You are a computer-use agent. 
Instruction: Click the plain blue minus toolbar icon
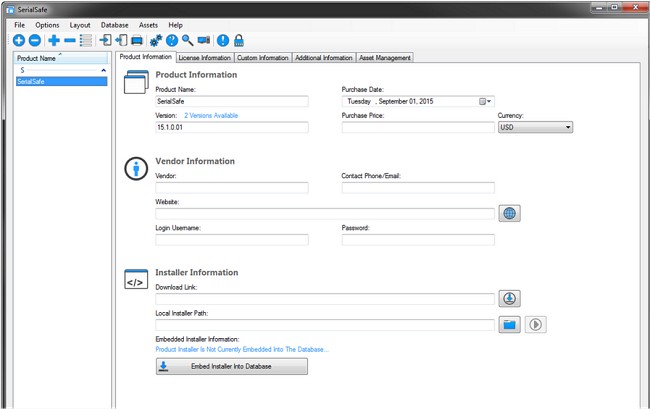(70, 40)
